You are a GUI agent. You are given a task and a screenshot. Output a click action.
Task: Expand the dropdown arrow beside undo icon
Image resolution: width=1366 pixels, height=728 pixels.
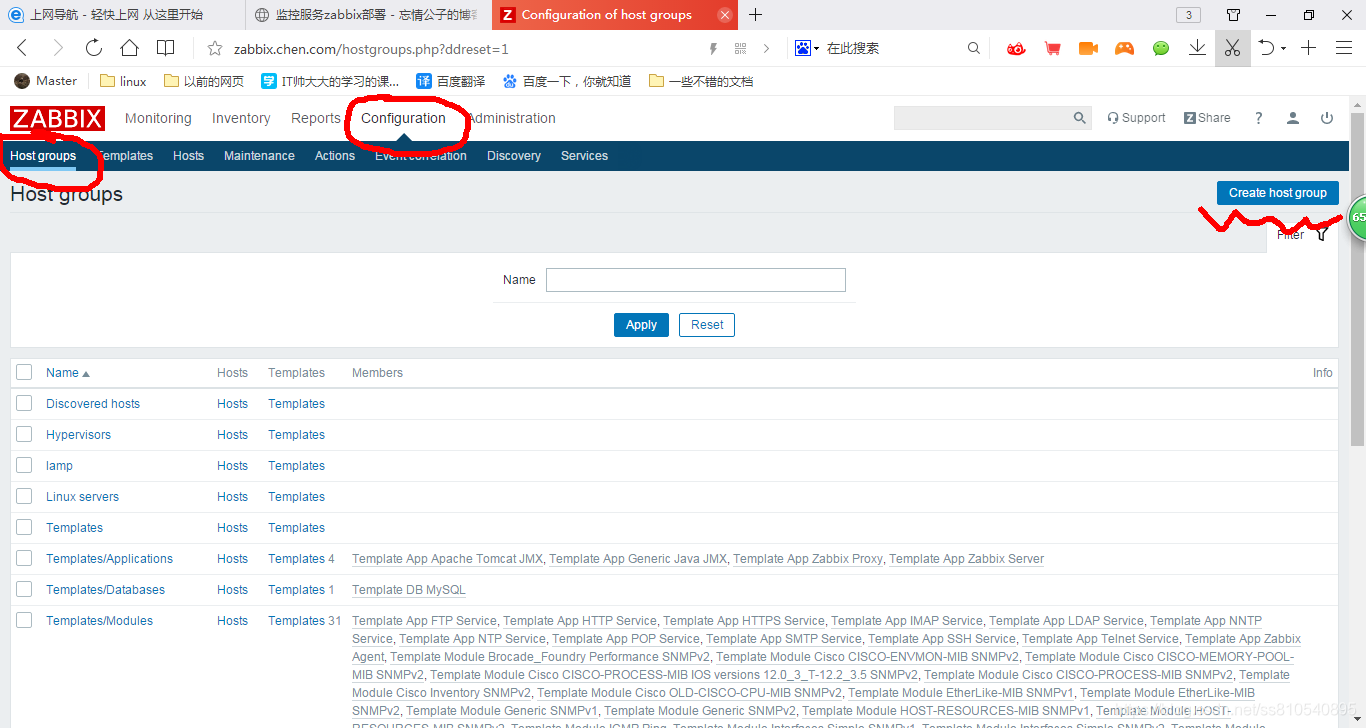pyautogui.click(x=1283, y=48)
